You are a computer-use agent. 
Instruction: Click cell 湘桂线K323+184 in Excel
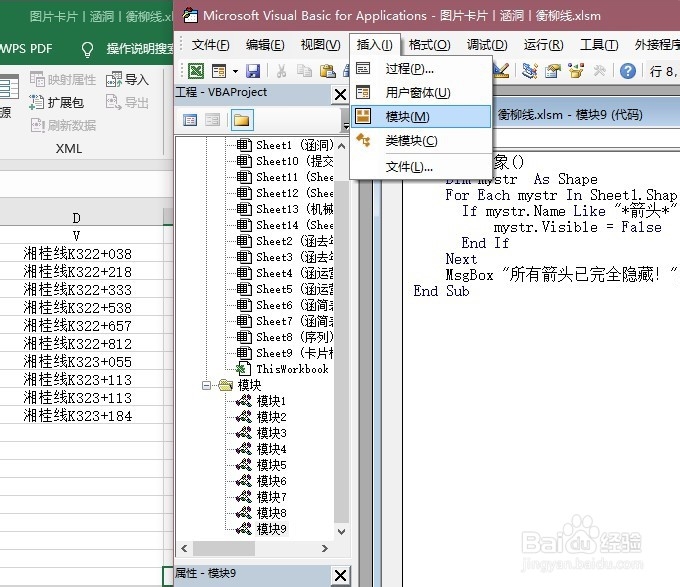82,416
